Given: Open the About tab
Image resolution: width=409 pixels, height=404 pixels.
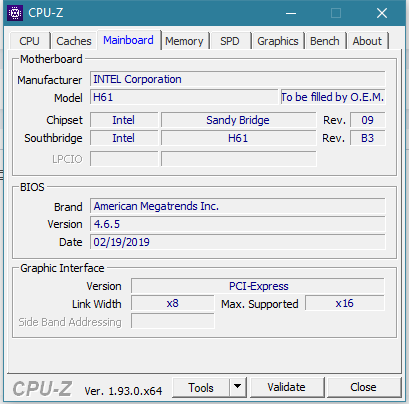Looking at the screenshot, I should (x=367, y=41).
